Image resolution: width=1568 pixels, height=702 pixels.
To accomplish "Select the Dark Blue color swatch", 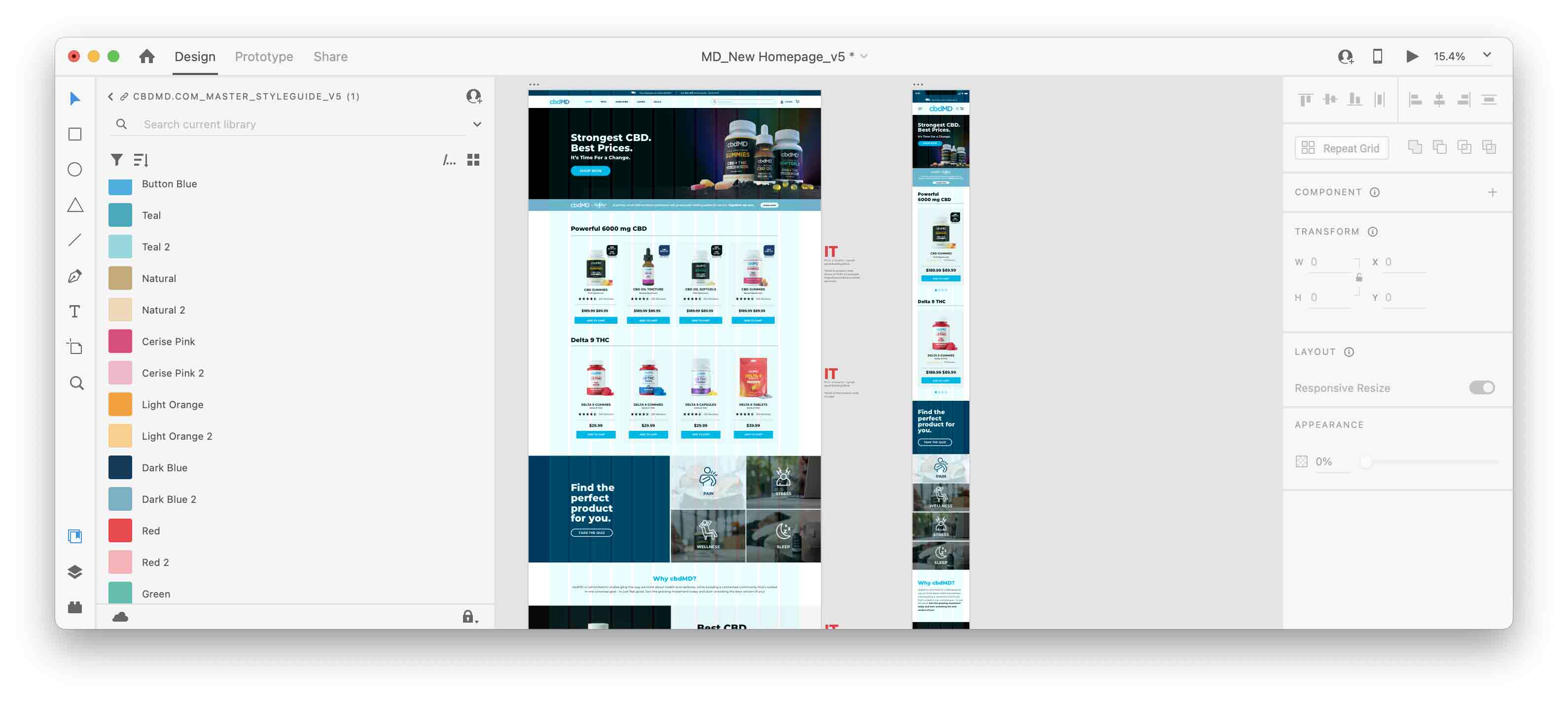I will point(120,467).
